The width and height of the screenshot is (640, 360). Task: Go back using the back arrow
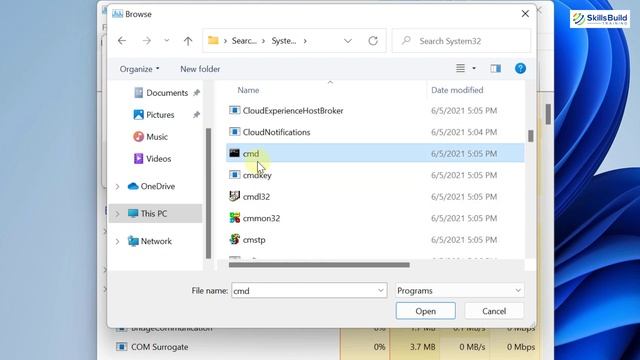(122, 41)
